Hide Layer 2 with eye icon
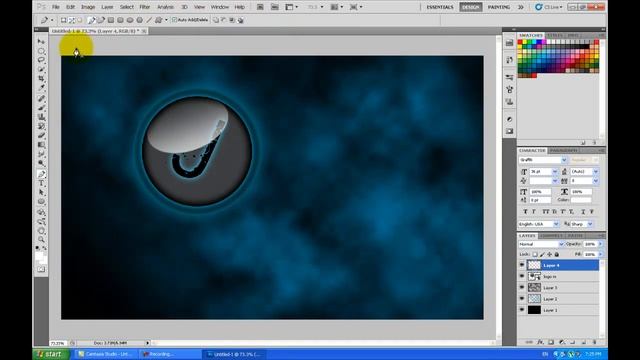 pyautogui.click(x=522, y=299)
